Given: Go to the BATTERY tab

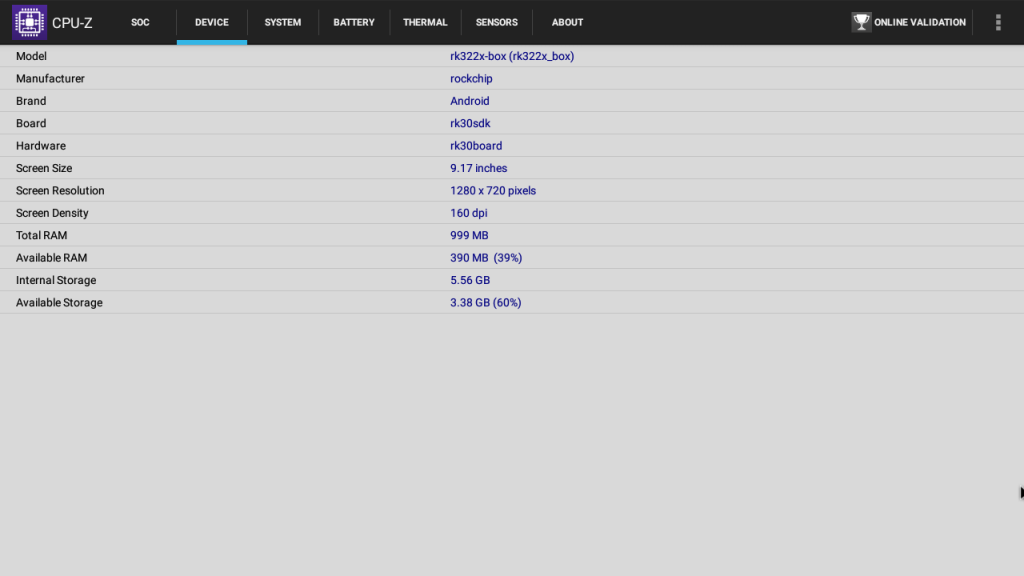Looking at the screenshot, I should pyautogui.click(x=354, y=22).
